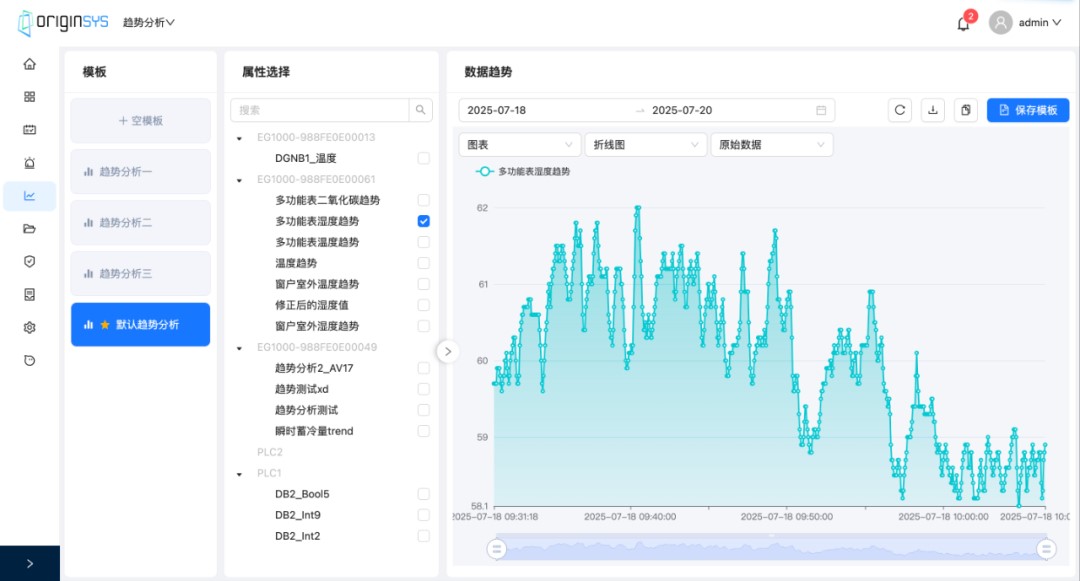
Task: Click the refresh icon above the chart
Action: pos(900,110)
